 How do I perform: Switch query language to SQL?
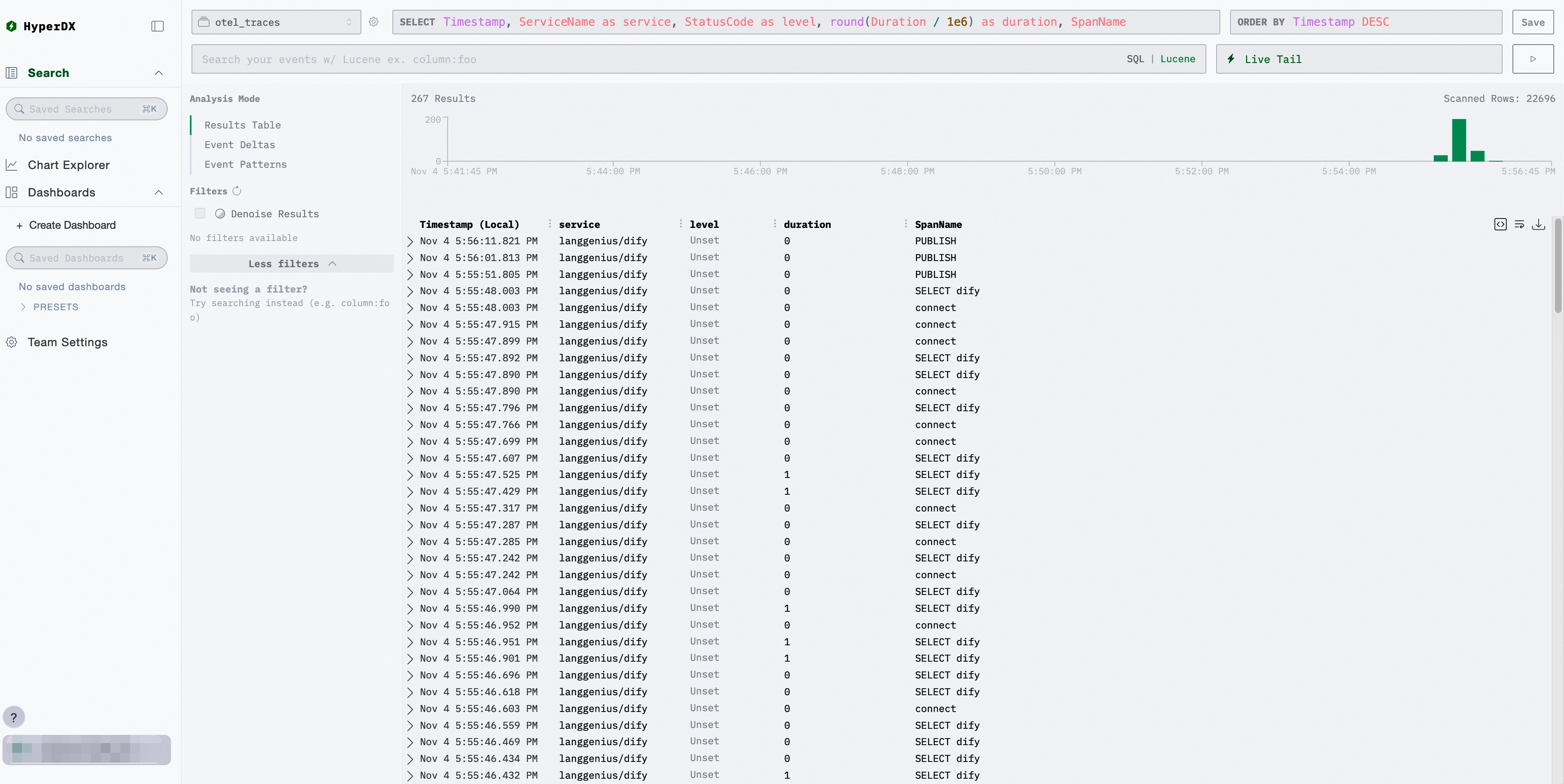click(x=1135, y=59)
